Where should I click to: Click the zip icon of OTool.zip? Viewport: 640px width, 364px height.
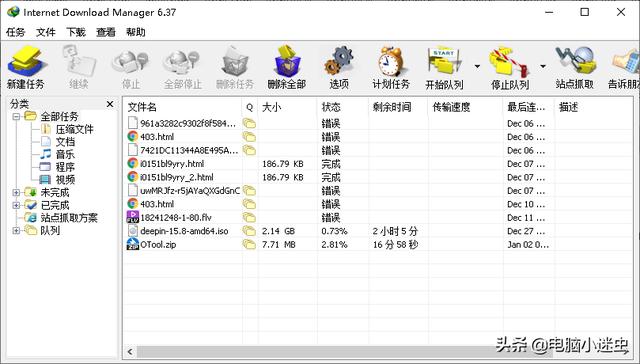point(133,244)
